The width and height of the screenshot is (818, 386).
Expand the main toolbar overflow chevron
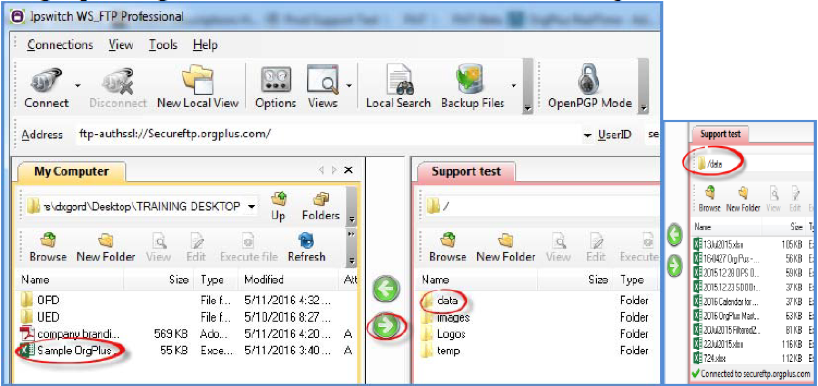click(x=527, y=108)
